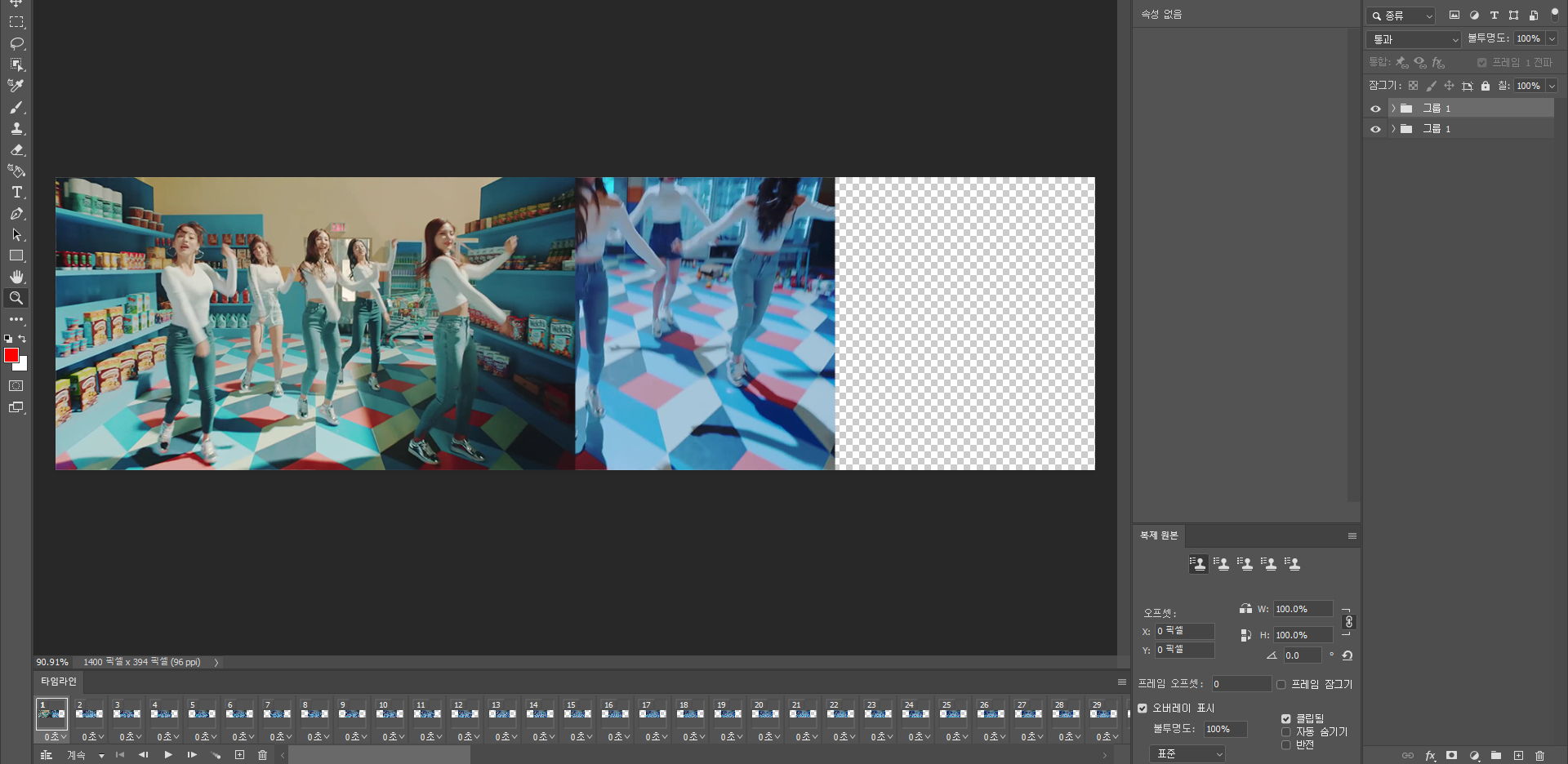
Task: Select the Clone Stamp tool
Action: click(16, 128)
